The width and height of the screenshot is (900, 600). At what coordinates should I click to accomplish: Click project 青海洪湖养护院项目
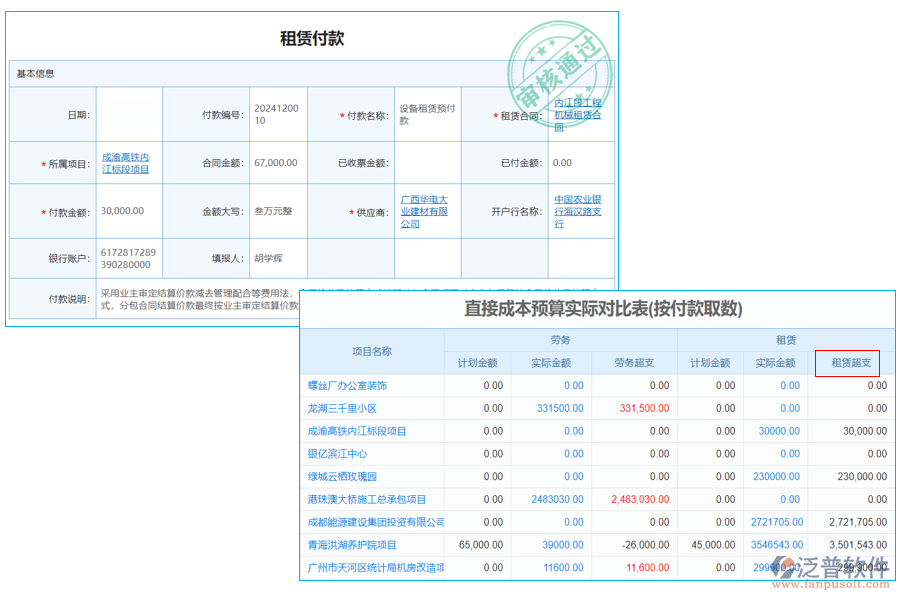tap(350, 545)
